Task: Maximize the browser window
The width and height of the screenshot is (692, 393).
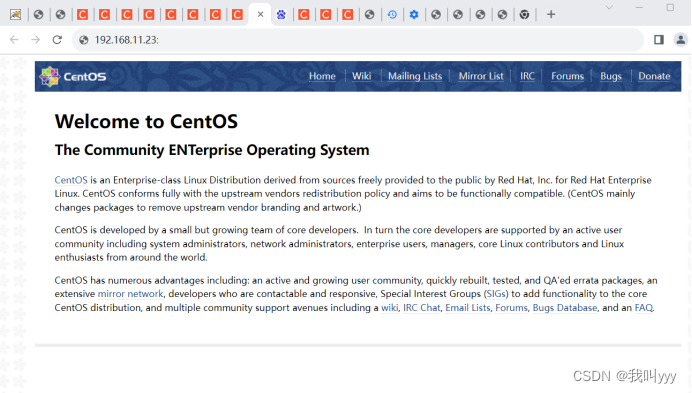Action: pos(670,8)
